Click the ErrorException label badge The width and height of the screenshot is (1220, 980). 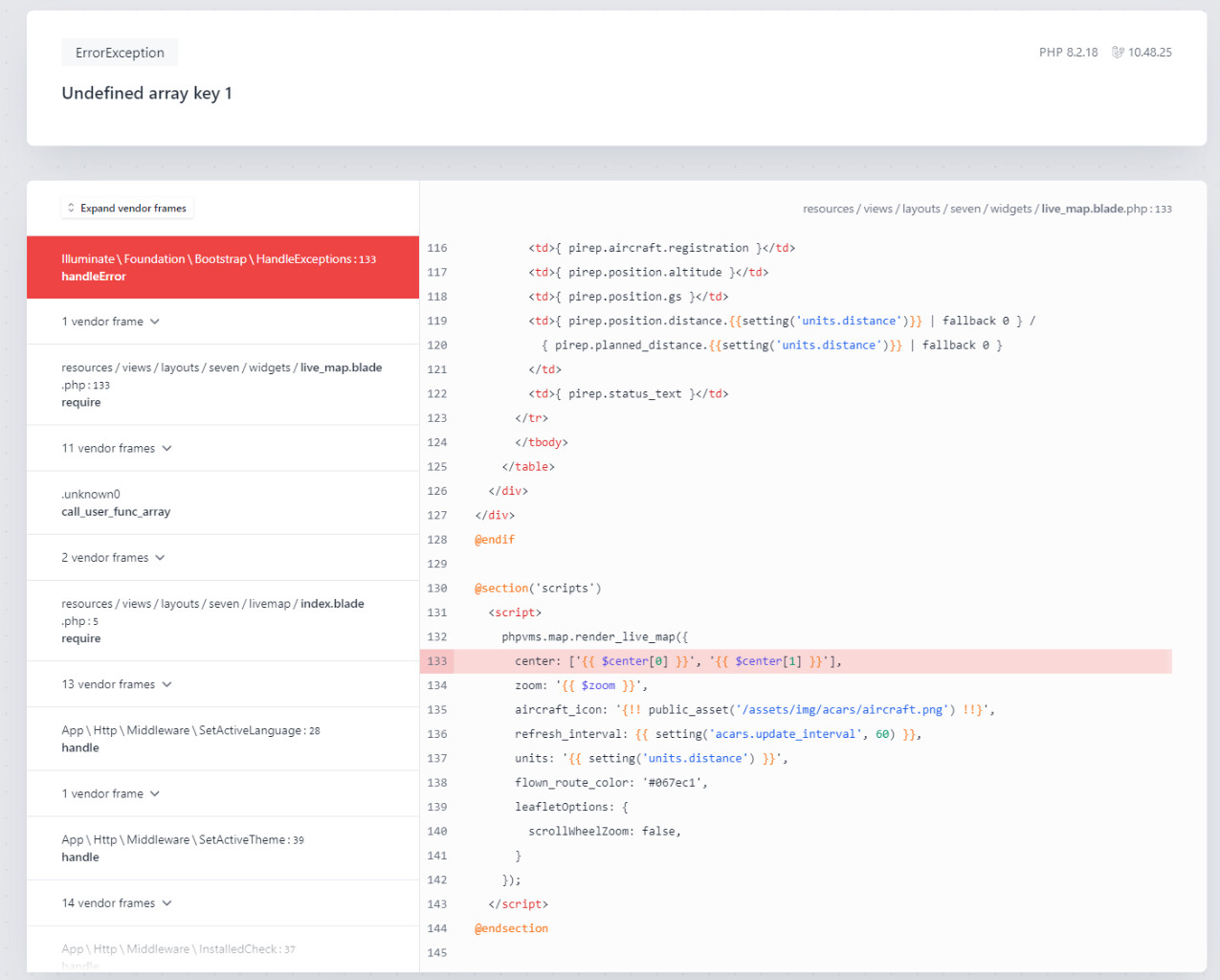[120, 53]
